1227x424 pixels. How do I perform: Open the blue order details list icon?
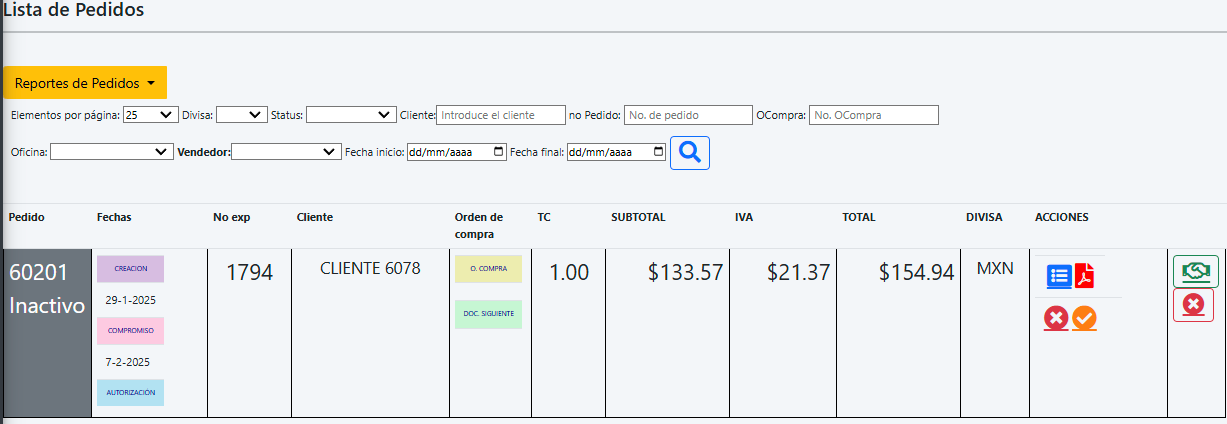(1059, 276)
